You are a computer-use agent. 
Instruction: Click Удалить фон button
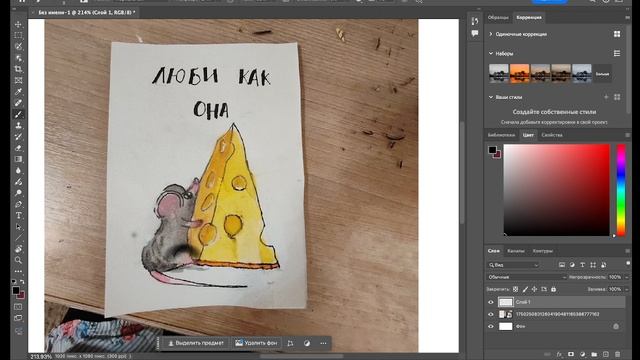(x=256, y=343)
